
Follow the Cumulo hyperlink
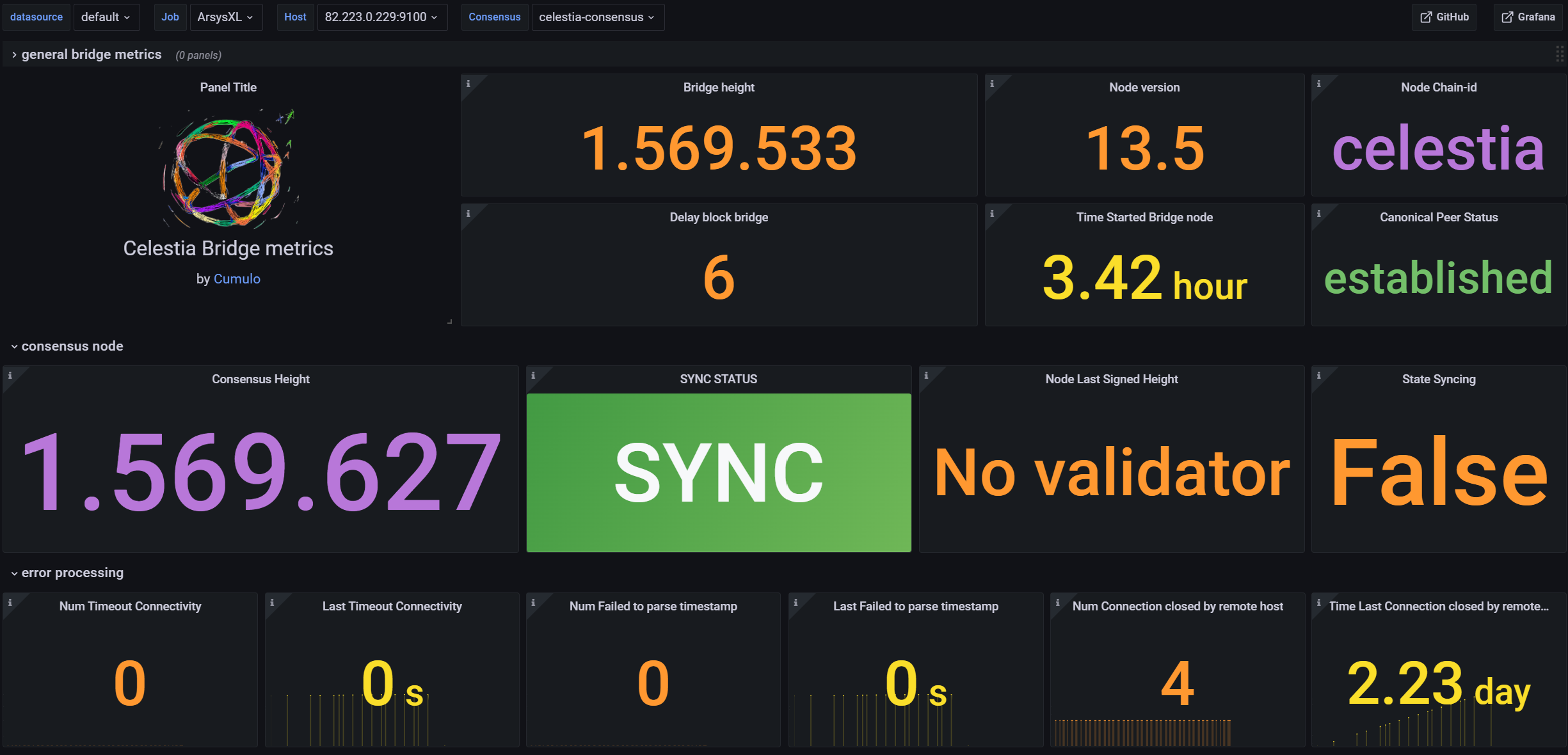coord(237,279)
